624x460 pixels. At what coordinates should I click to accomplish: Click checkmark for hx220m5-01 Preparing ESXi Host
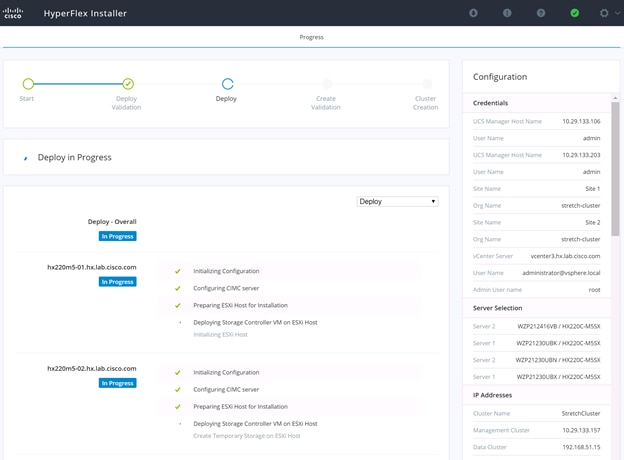tap(177, 305)
